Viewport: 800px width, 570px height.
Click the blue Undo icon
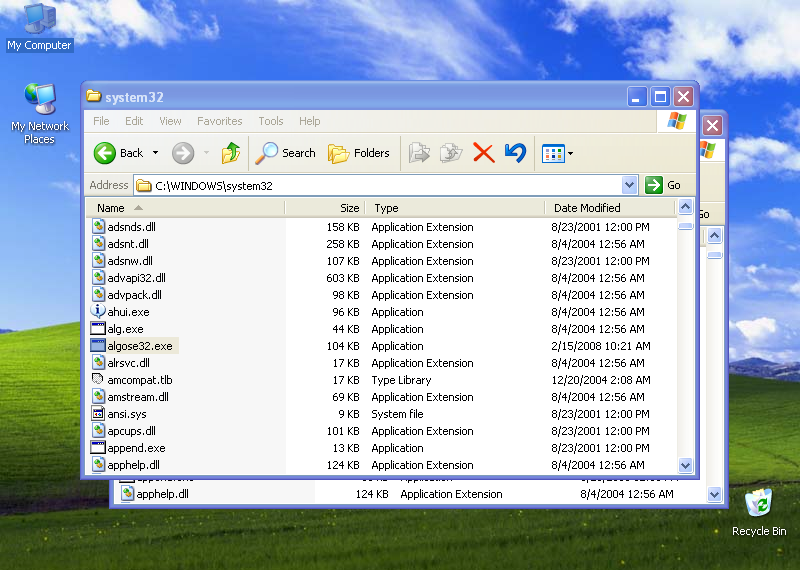(515, 153)
